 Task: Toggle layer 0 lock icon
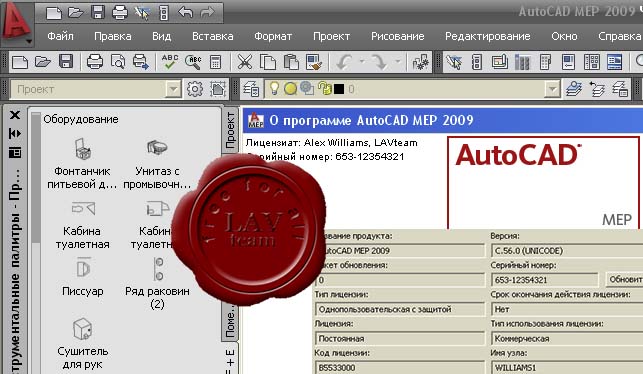coord(324,89)
